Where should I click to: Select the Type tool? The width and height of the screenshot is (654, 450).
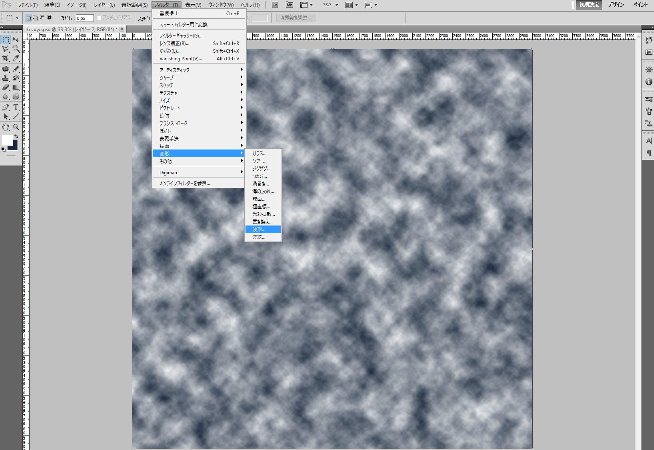pos(16,107)
